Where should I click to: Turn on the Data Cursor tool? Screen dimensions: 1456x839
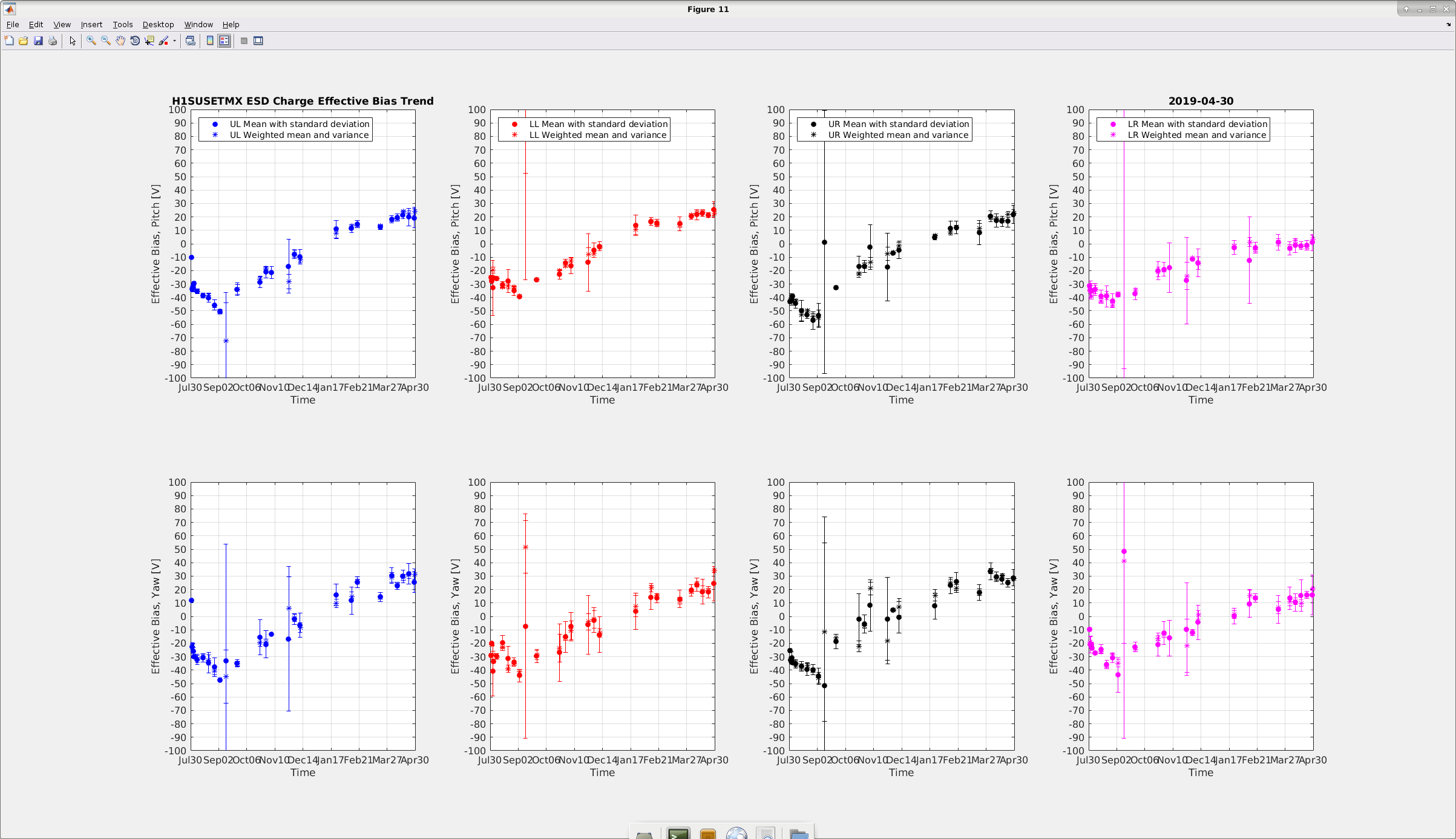click(x=149, y=41)
